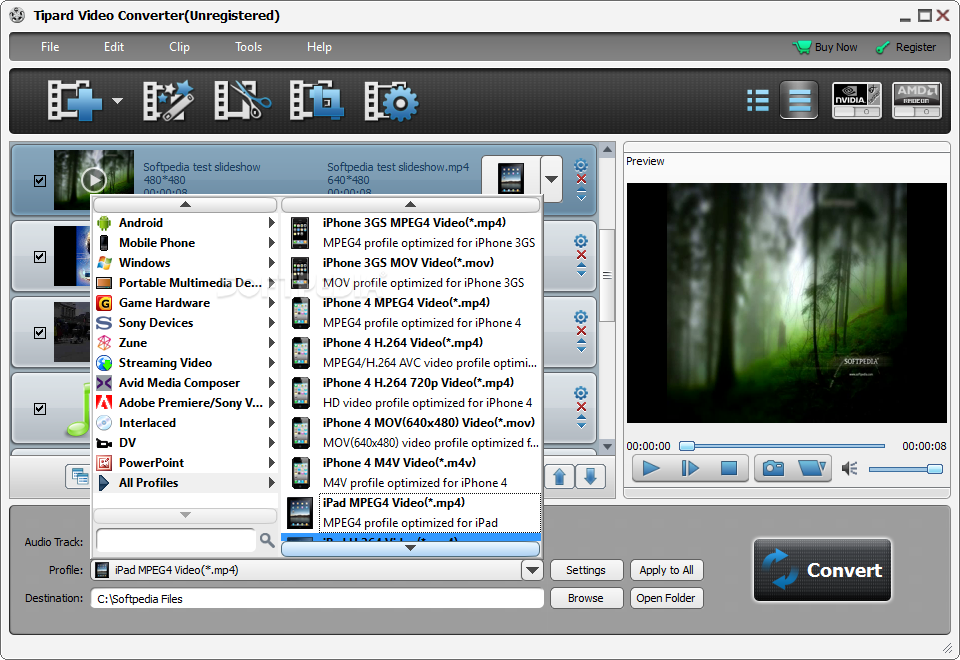Open settings gear for Softpedia test slideshow row
The height and width of the screenshot is (660, 960).
(x=581, y=165)
